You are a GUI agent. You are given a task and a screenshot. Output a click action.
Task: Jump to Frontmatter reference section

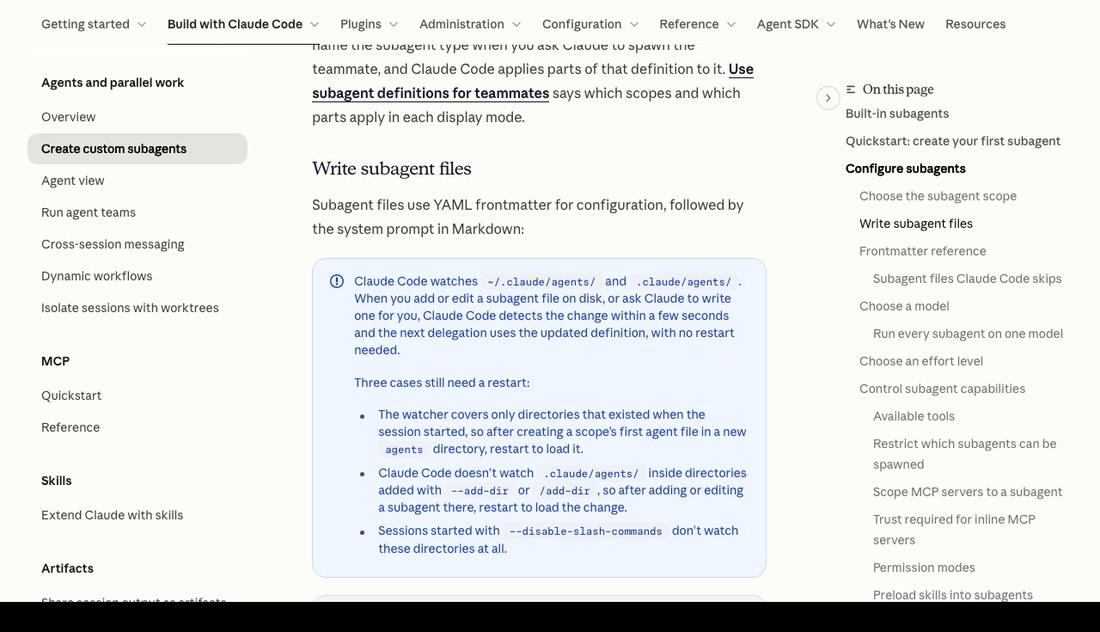(923, 251)
